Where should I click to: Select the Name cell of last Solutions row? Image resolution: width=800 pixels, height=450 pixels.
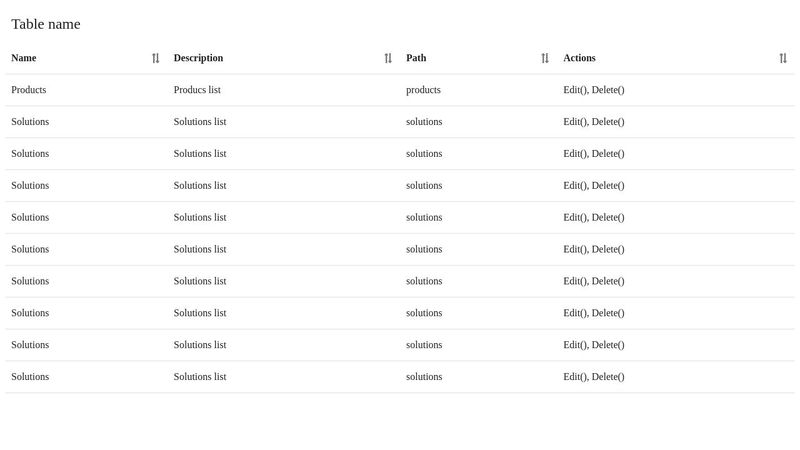tap(30, 377)
